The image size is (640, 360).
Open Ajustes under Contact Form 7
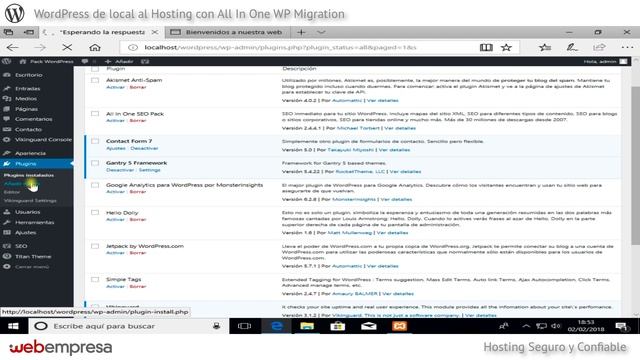[116, 148]
